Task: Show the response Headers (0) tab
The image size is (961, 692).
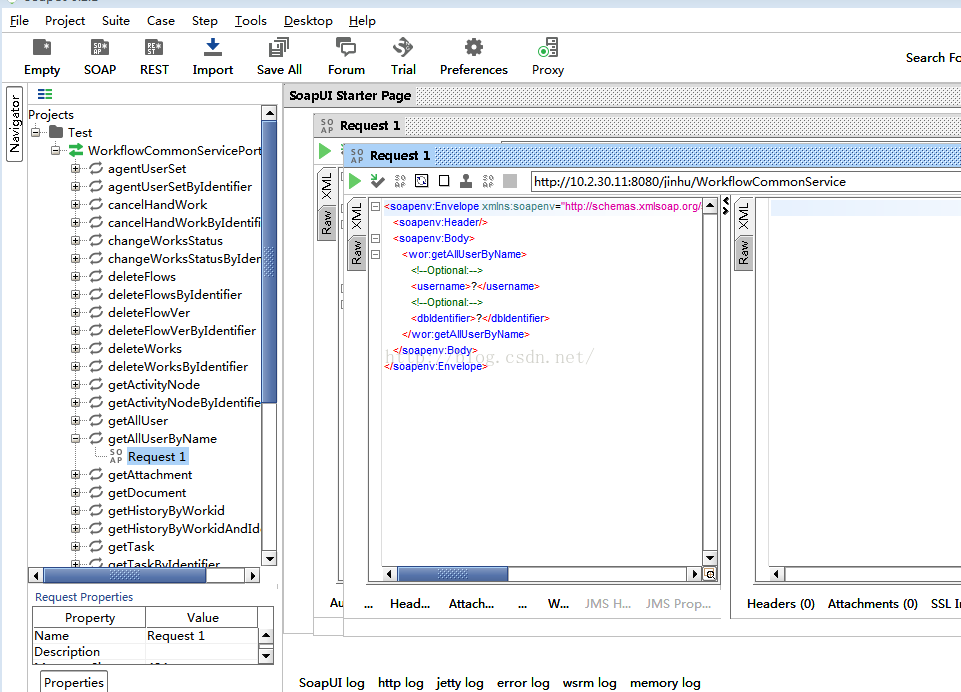Action: pyautogui.click(x=780, y=604)
